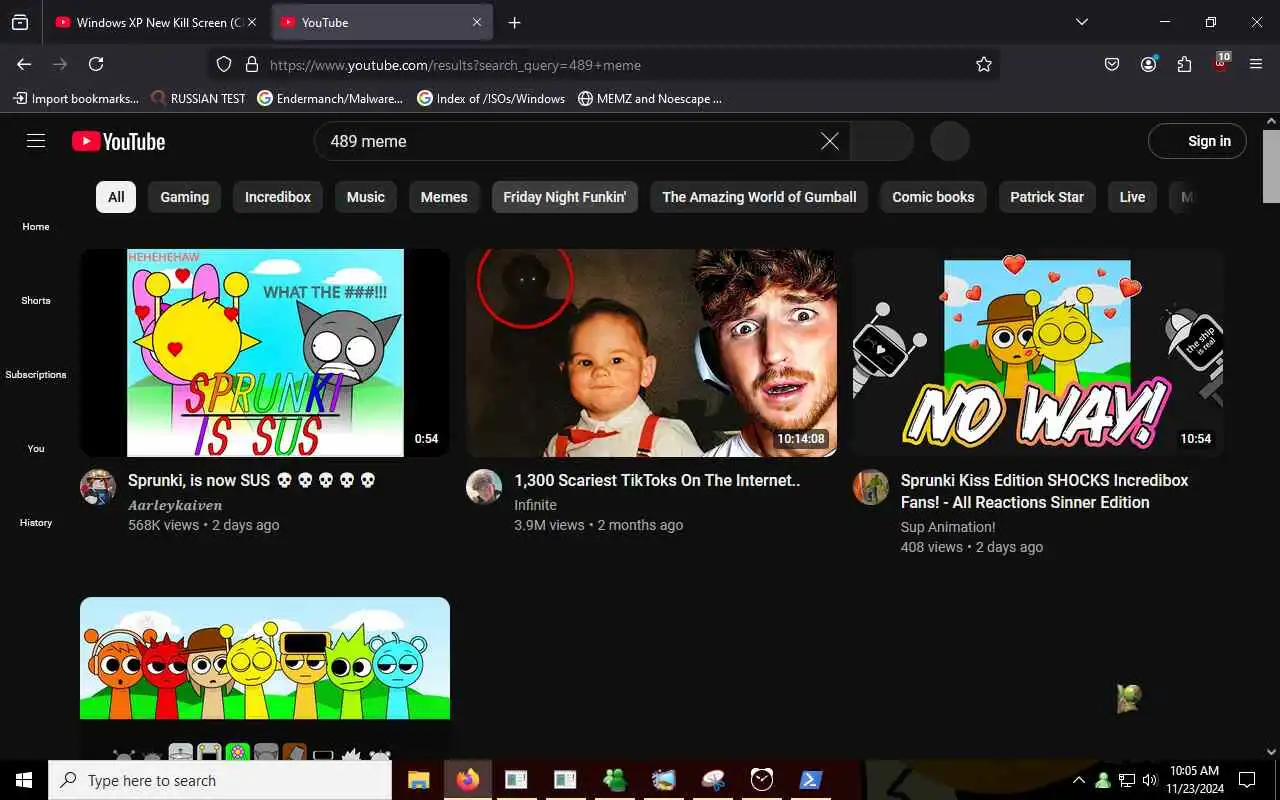Select Live filter chip
This screenshot has width=1280, height=800.
click(x=1132, y=197)
